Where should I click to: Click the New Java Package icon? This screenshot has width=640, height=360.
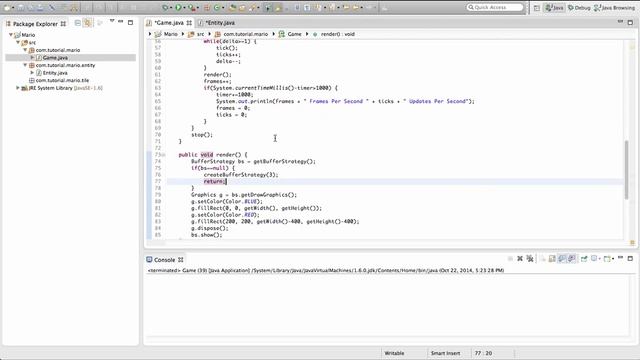[207, 7]
